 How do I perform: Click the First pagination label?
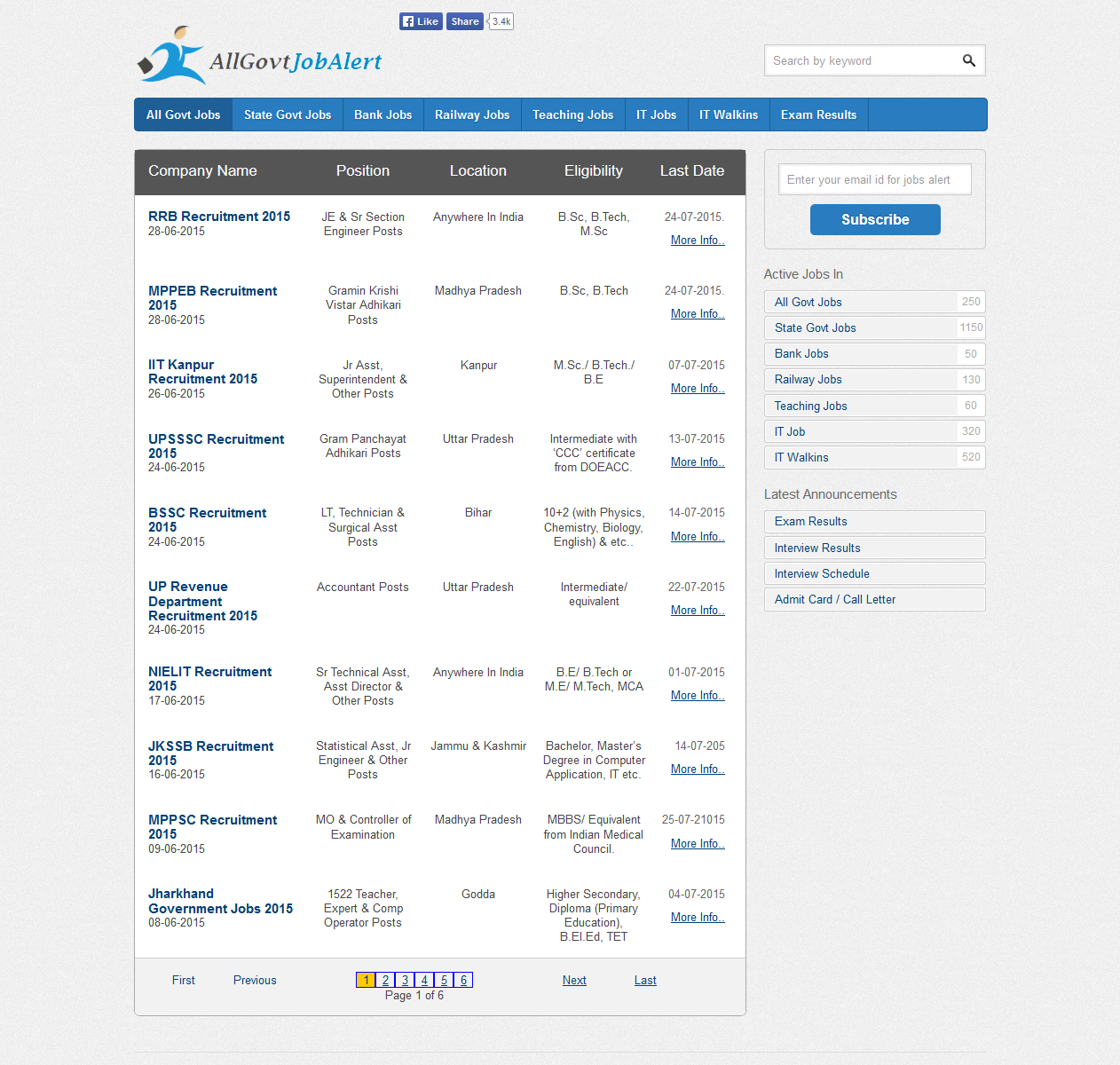tap(184, 980)
